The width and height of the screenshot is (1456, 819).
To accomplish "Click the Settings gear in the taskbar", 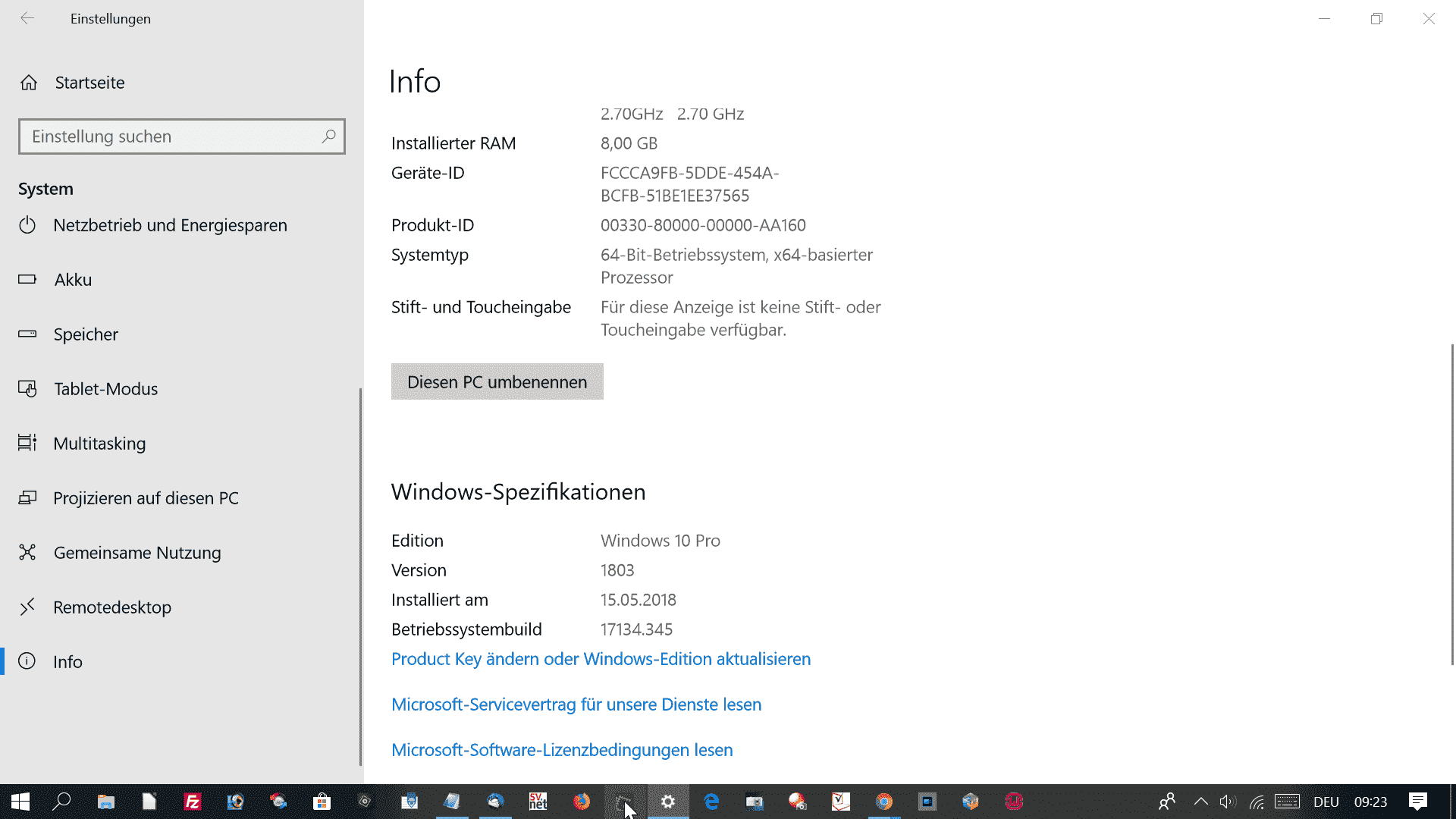I will [668, 802].
